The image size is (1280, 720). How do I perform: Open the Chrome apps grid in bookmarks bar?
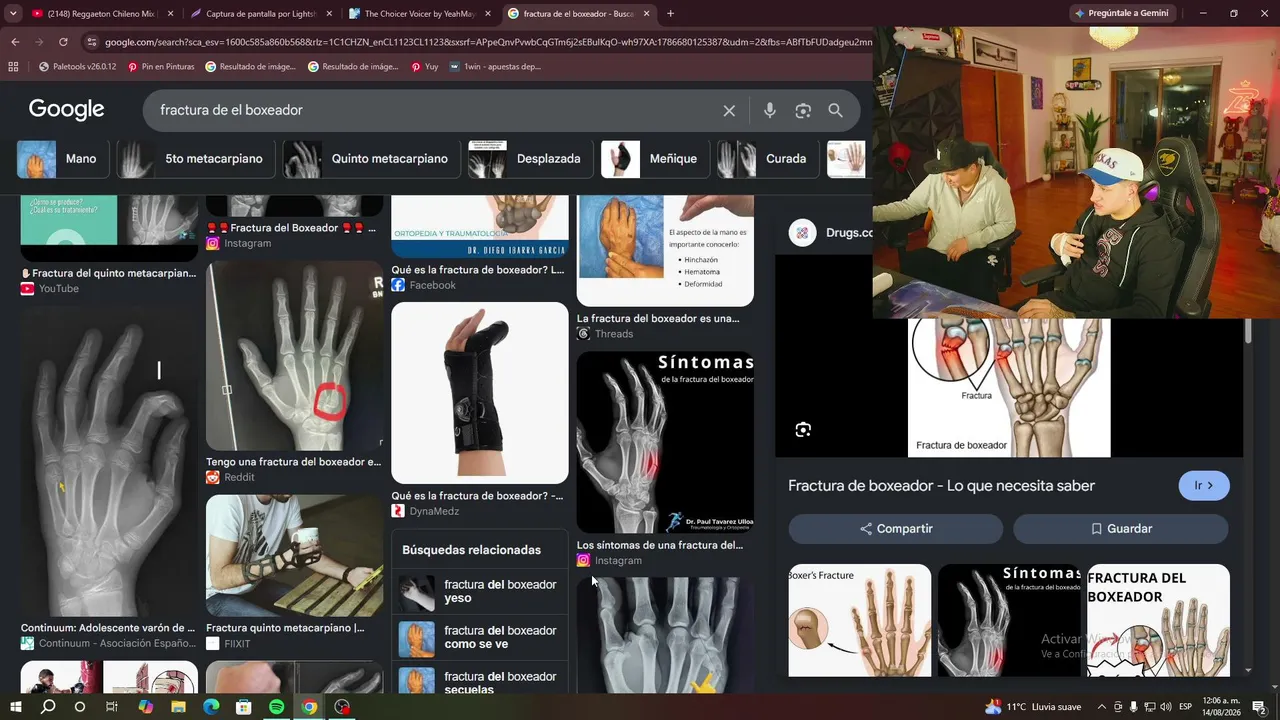point(13,67)
